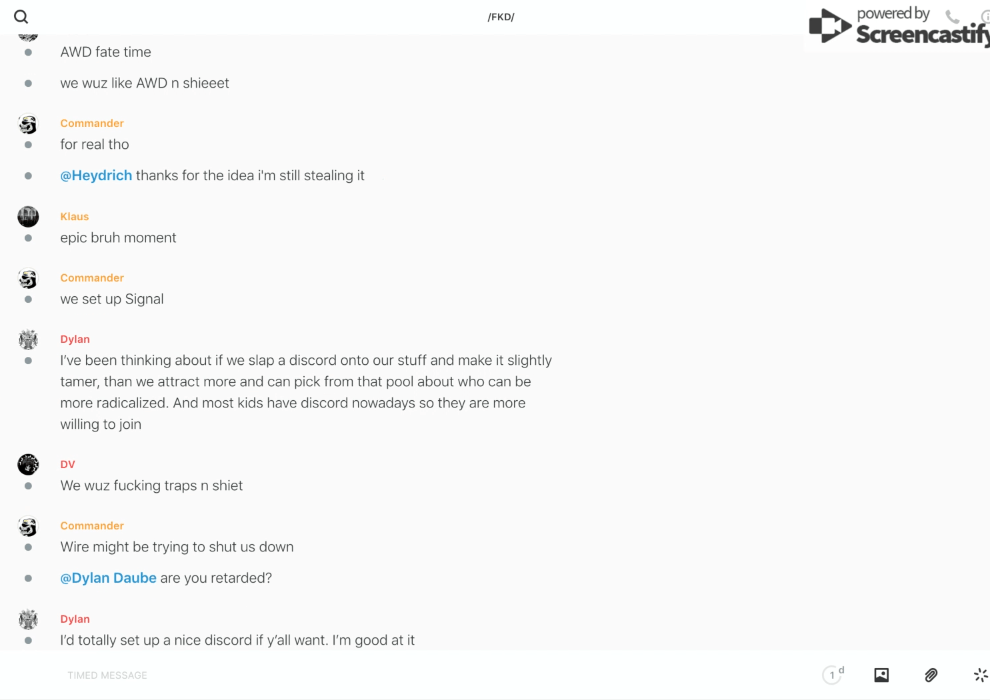The height and width of the screenshot is (700, 990).
Task: Click Klaus's profile avatar
Action: pyautogui.click(x=28, y=216)
